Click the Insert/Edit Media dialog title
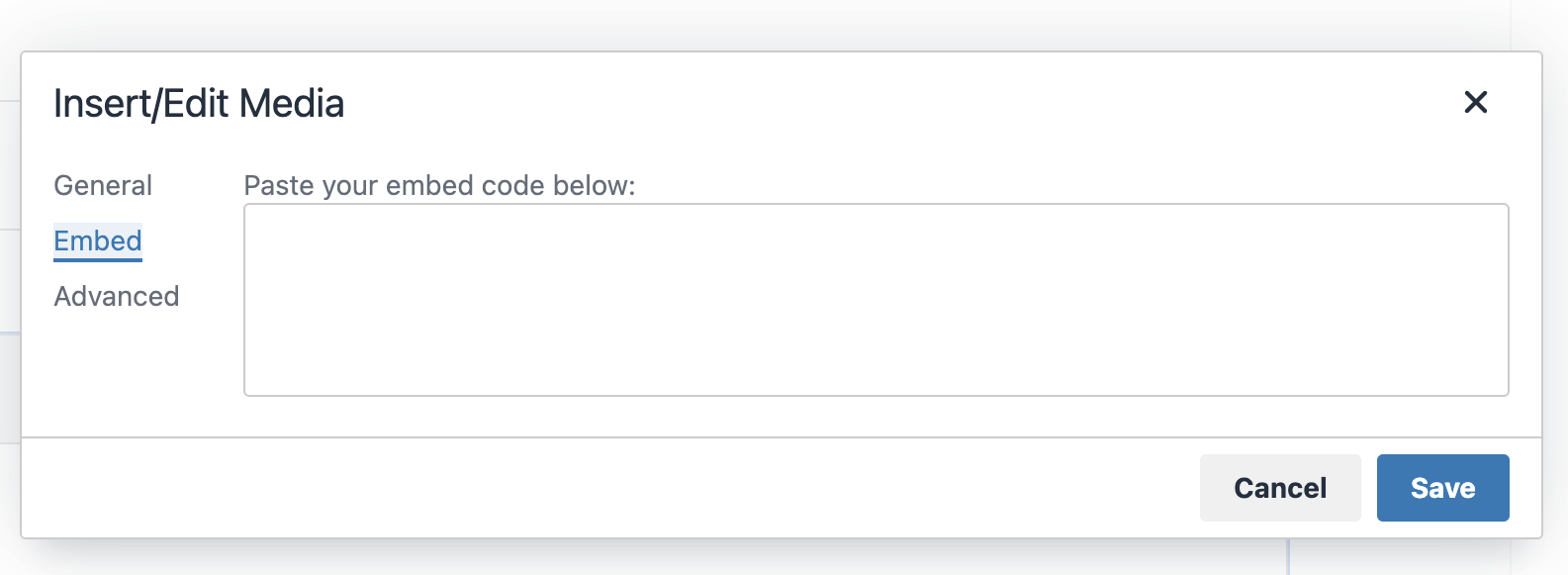 pos(199,103)
